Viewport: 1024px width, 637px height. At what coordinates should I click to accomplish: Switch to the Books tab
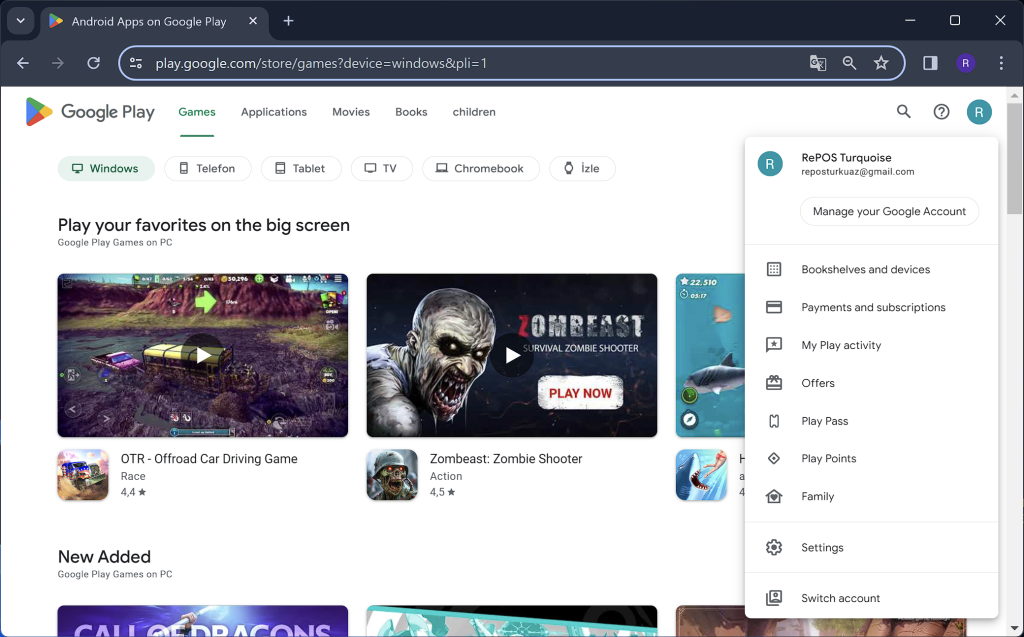click(x=411, y=112)
